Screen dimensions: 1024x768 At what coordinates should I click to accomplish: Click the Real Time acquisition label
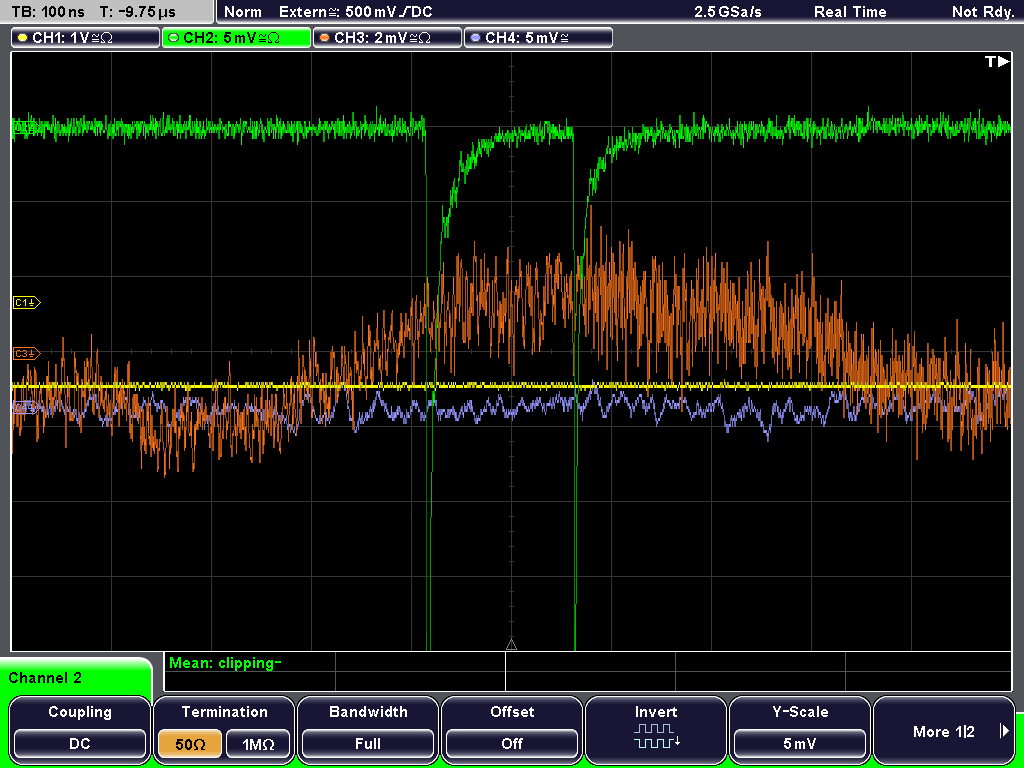click(850, 12)
